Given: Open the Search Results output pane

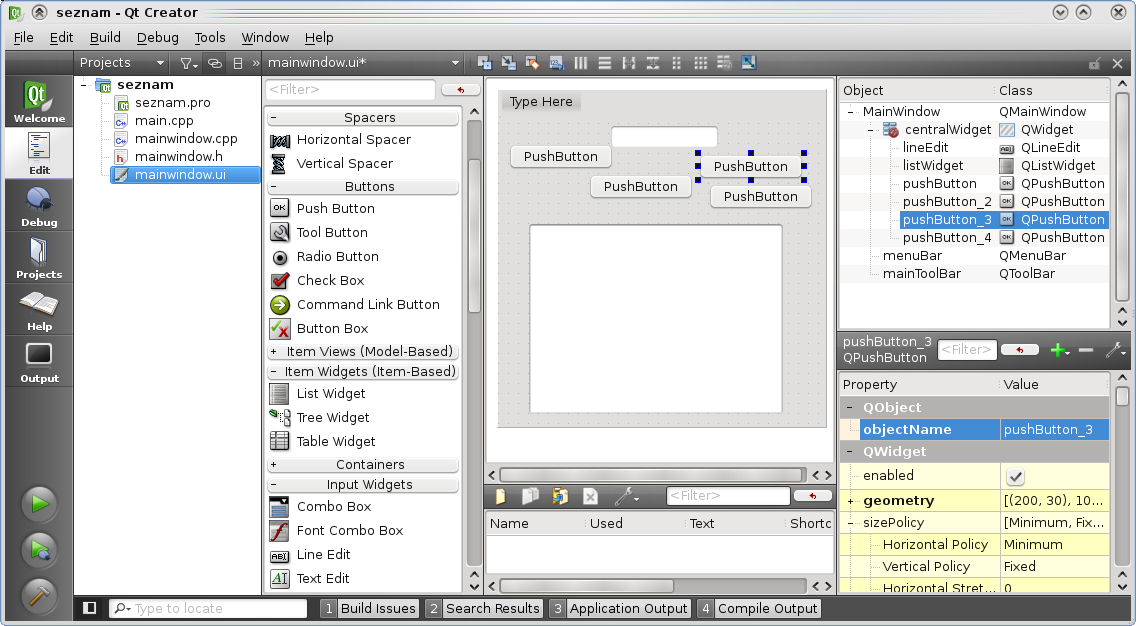Looking at the screenshot, I should (484, 609).
